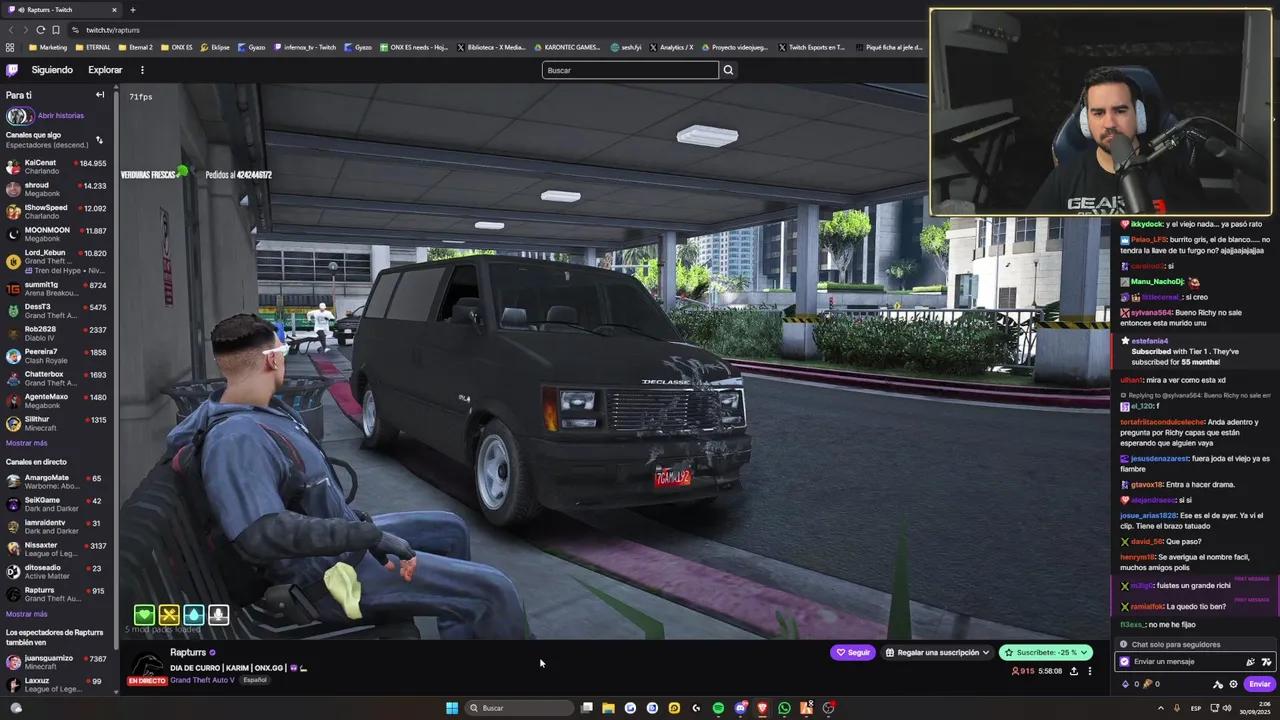The image size is (1280, 720).
Task: Open the Explorar tab
Action: (105, 70)
